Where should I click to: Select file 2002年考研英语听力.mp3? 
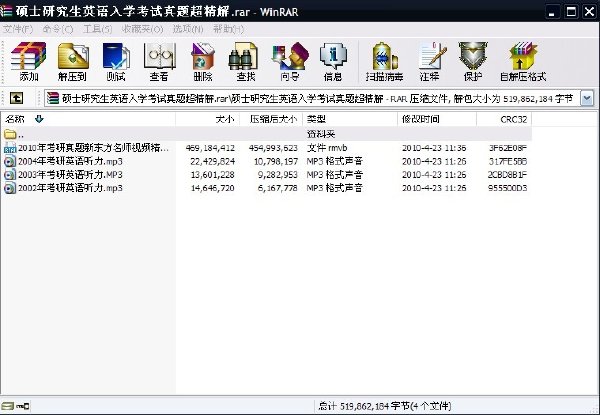(70, 188)
